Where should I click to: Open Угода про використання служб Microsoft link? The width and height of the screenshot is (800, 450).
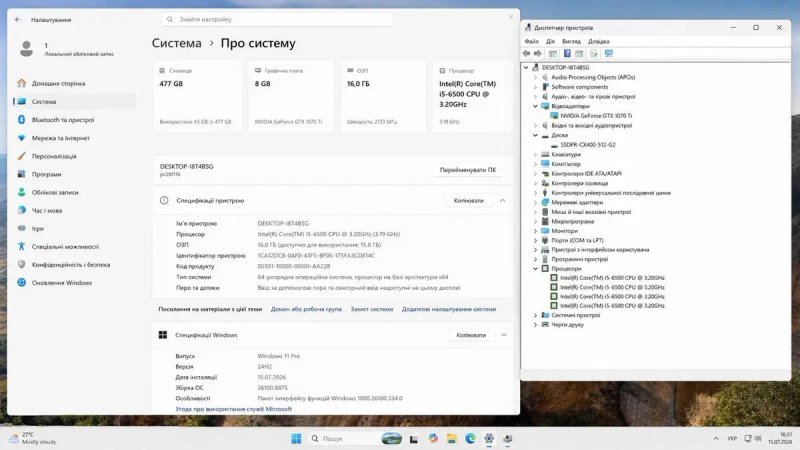point(234,409)
